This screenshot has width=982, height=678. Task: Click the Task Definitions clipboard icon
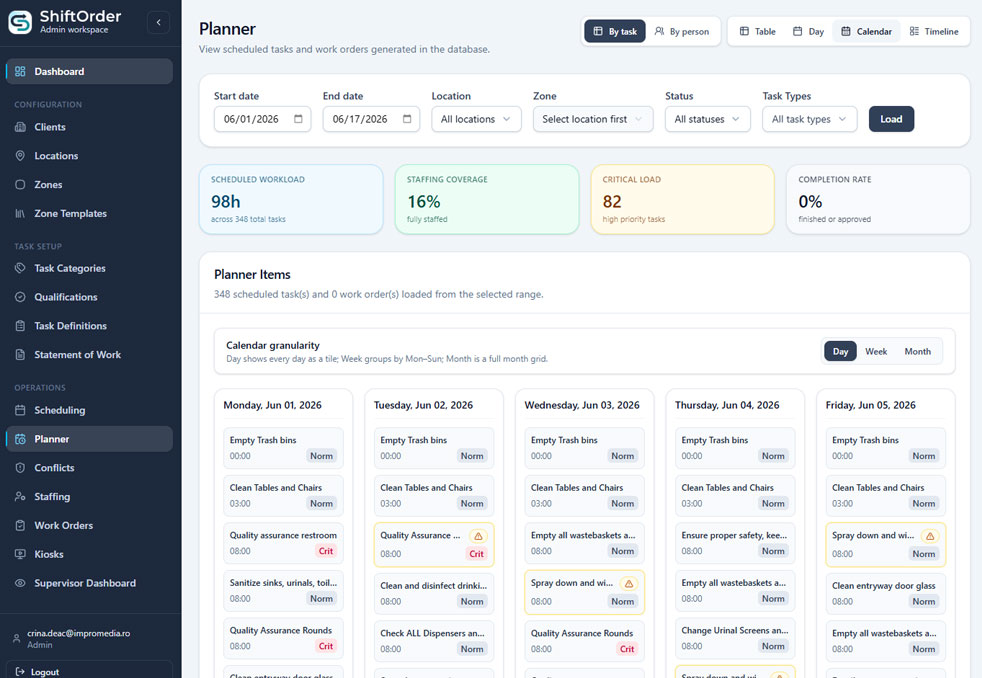pos(20,326)
